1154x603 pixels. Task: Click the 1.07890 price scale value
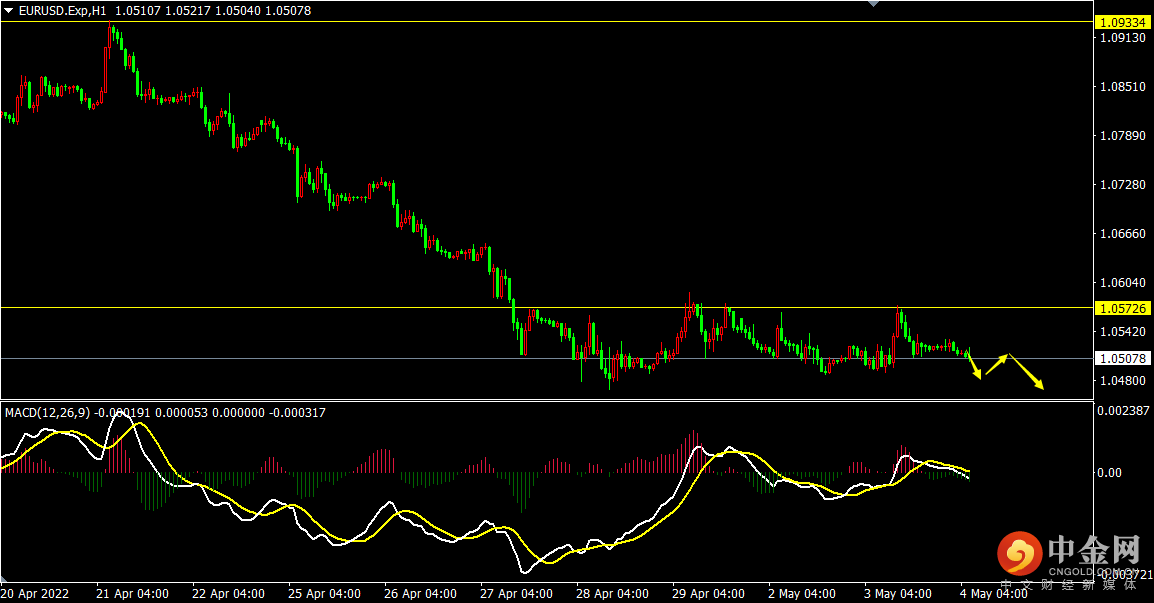[x=1122, y=135]
